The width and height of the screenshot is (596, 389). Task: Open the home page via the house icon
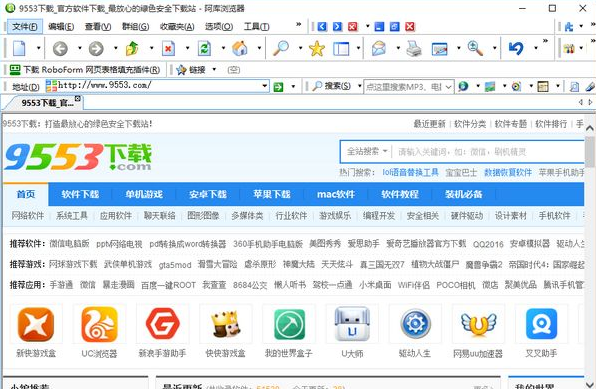click(x=240, y=48)
